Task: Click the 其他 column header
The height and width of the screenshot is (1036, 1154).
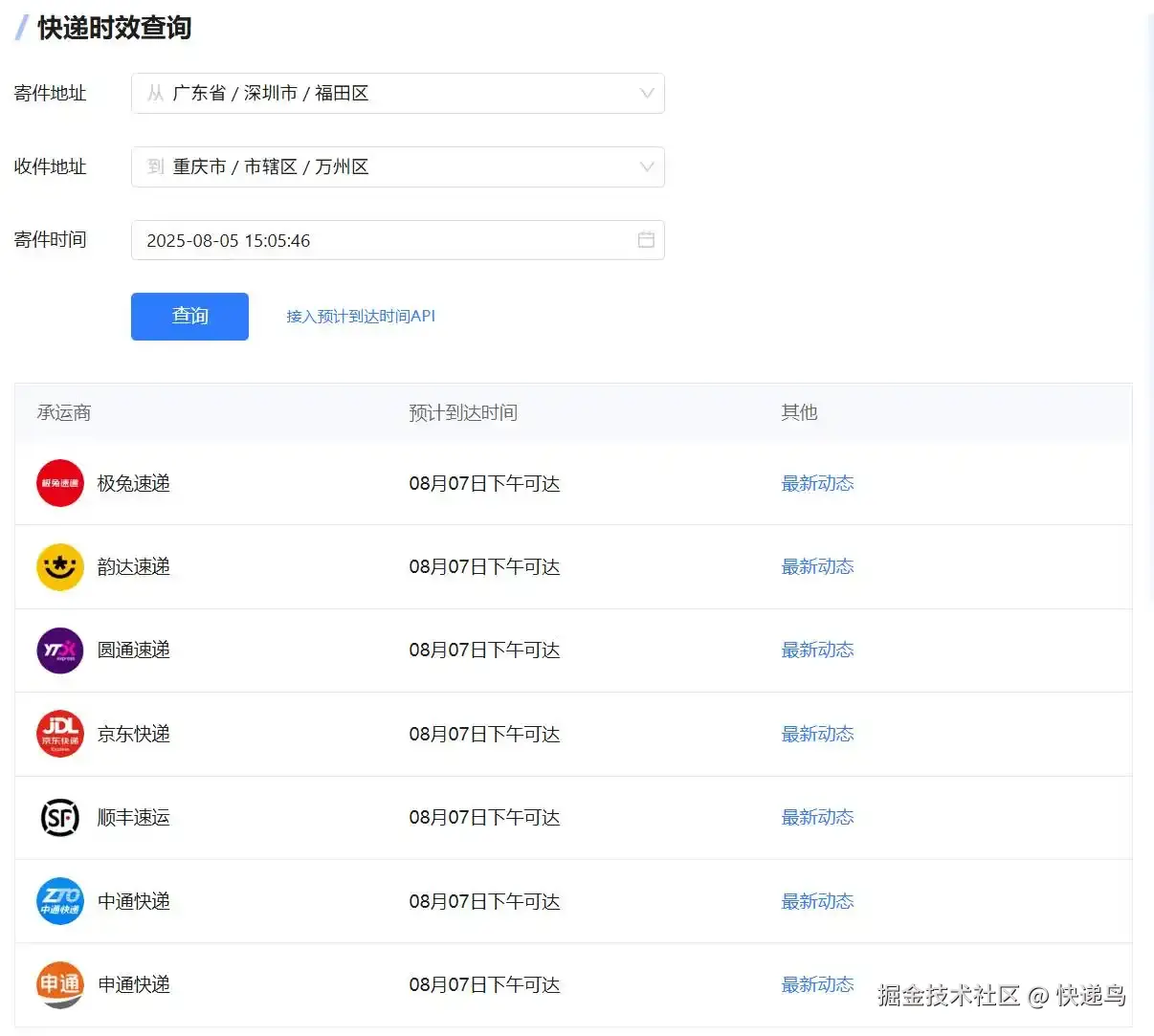Action: (799, 412)
